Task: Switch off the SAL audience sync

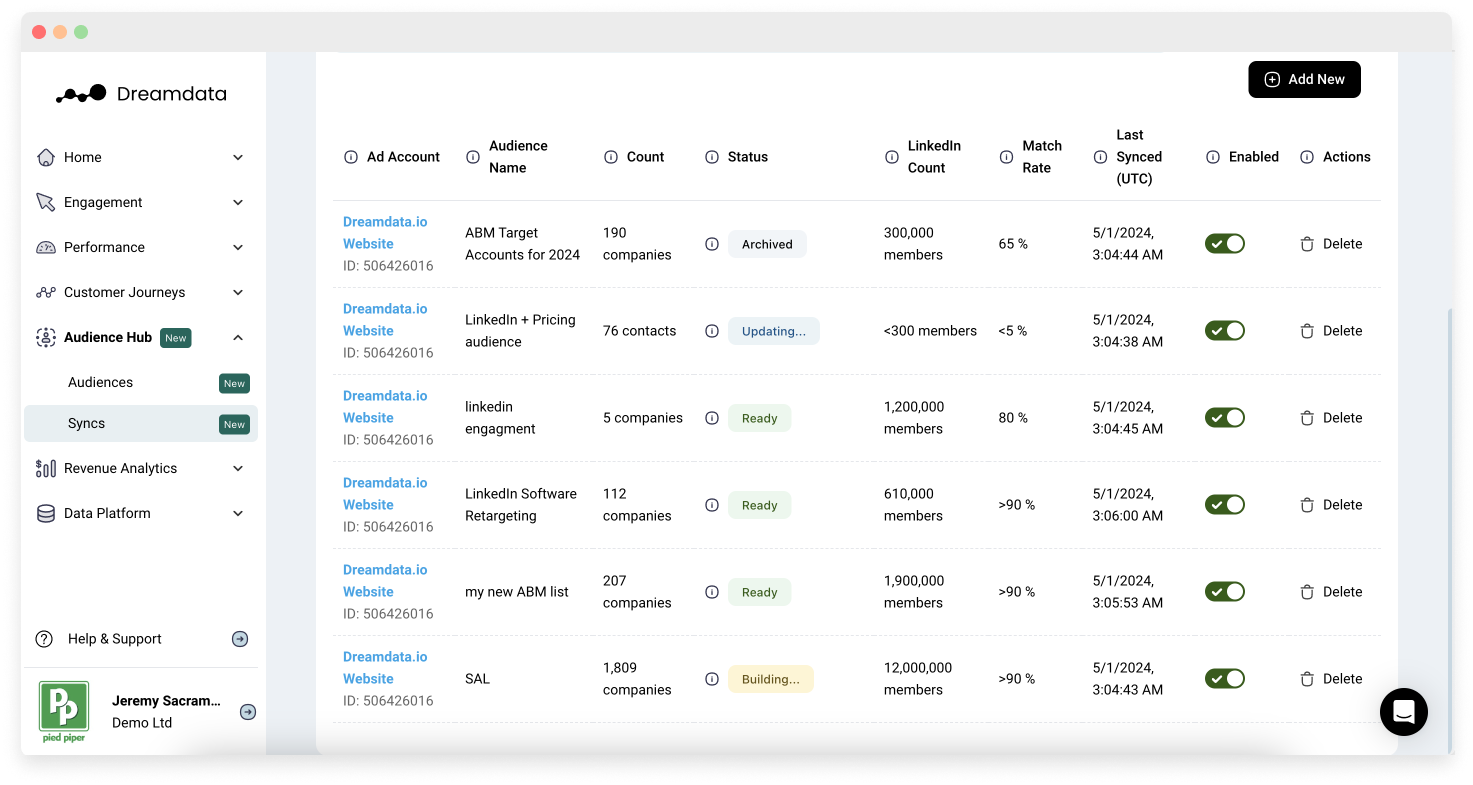Action: click(1225, 679)
